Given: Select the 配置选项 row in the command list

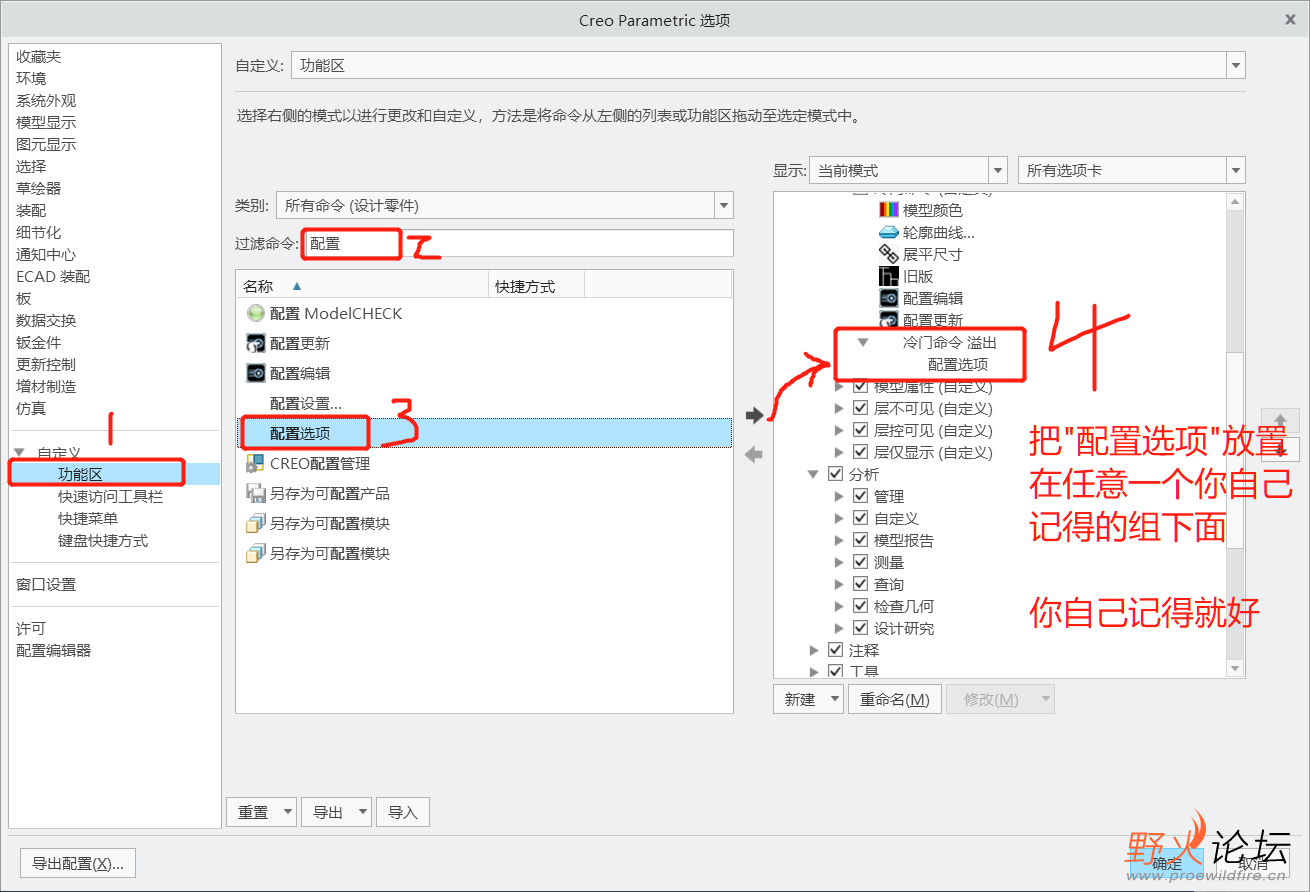Looking at the screenshot, I should [484, 433].
